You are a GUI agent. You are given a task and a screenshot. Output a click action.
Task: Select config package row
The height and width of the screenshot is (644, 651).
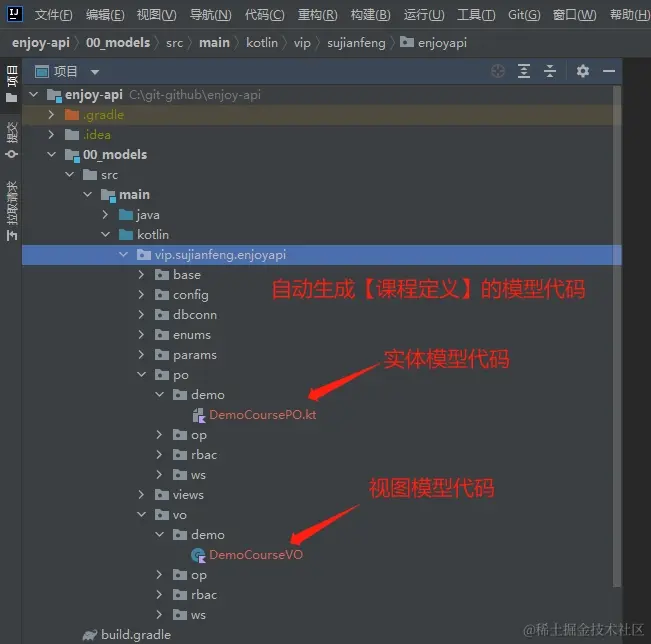click(x=322, y=295)
